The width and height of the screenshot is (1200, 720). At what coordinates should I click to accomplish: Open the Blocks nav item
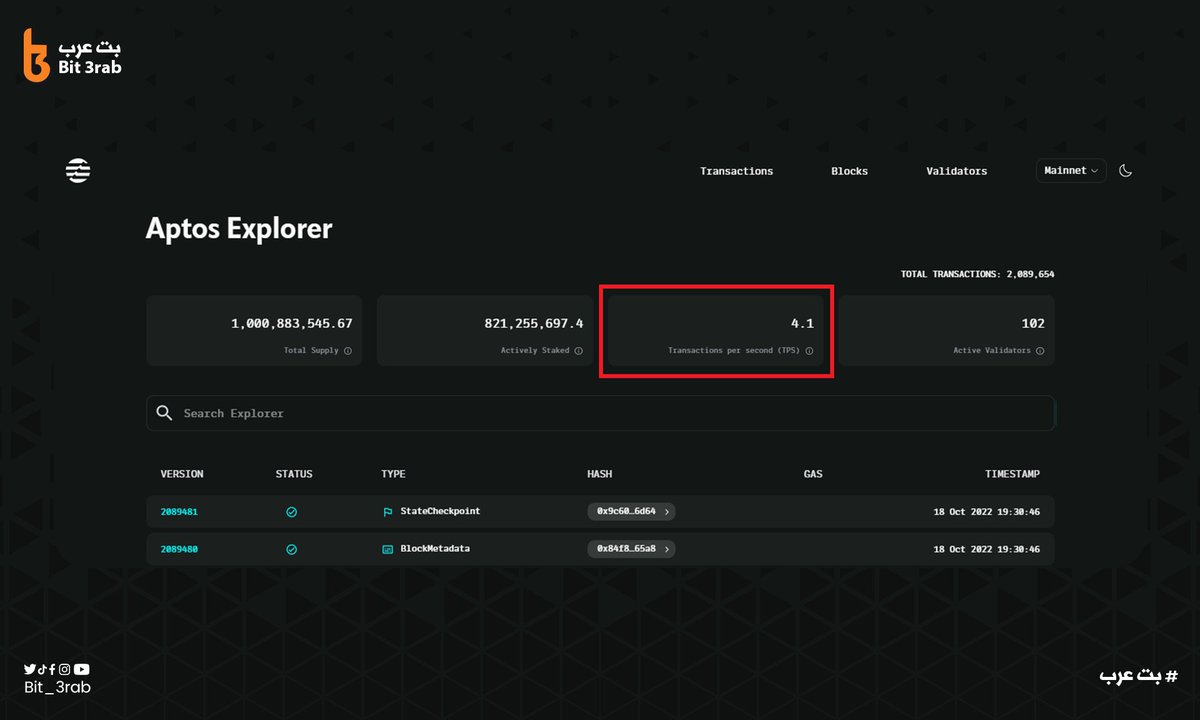coord(849,171)
